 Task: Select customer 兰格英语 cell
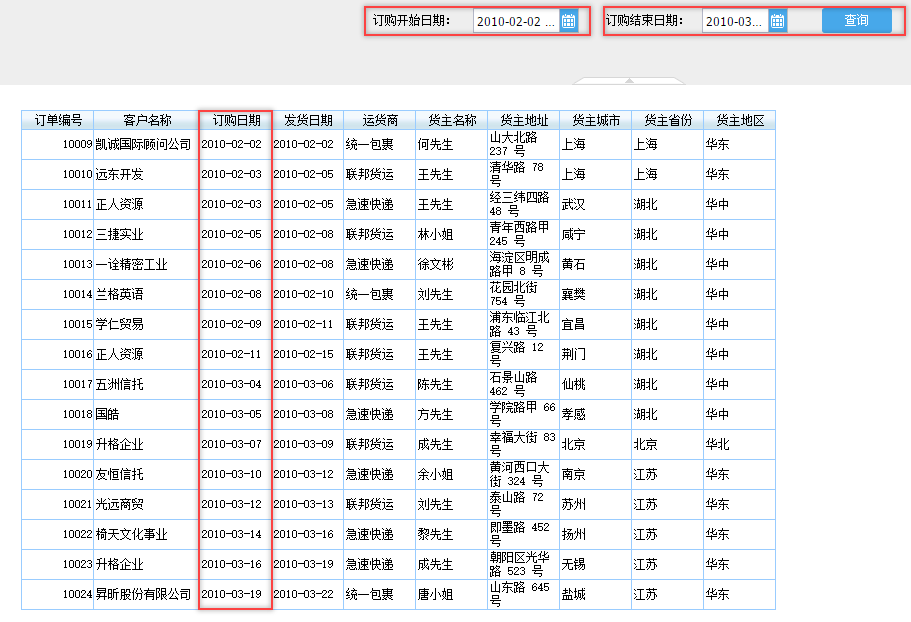click(x=146, y=294)
